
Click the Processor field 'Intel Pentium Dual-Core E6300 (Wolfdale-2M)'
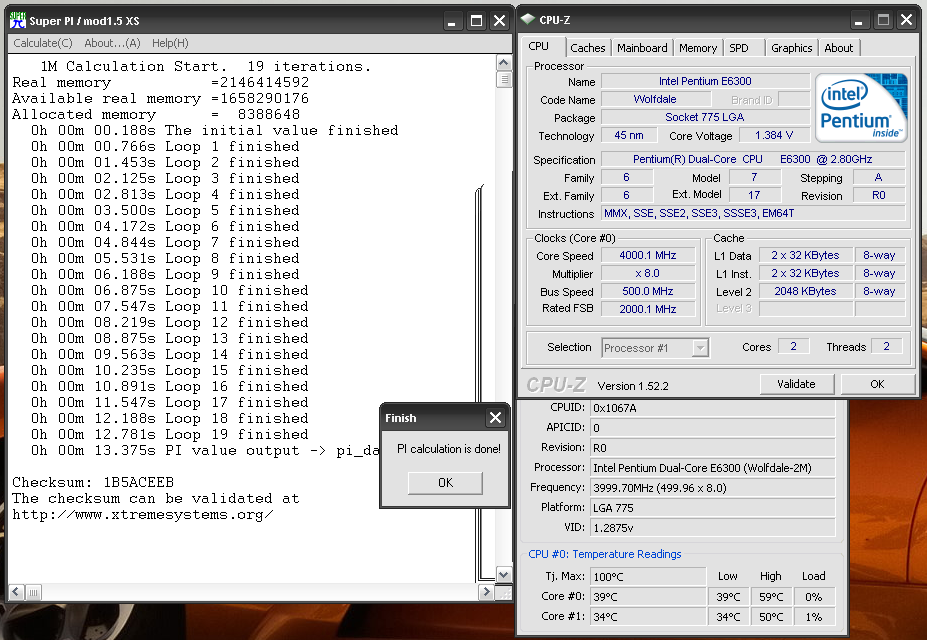(x=713, y=467)
